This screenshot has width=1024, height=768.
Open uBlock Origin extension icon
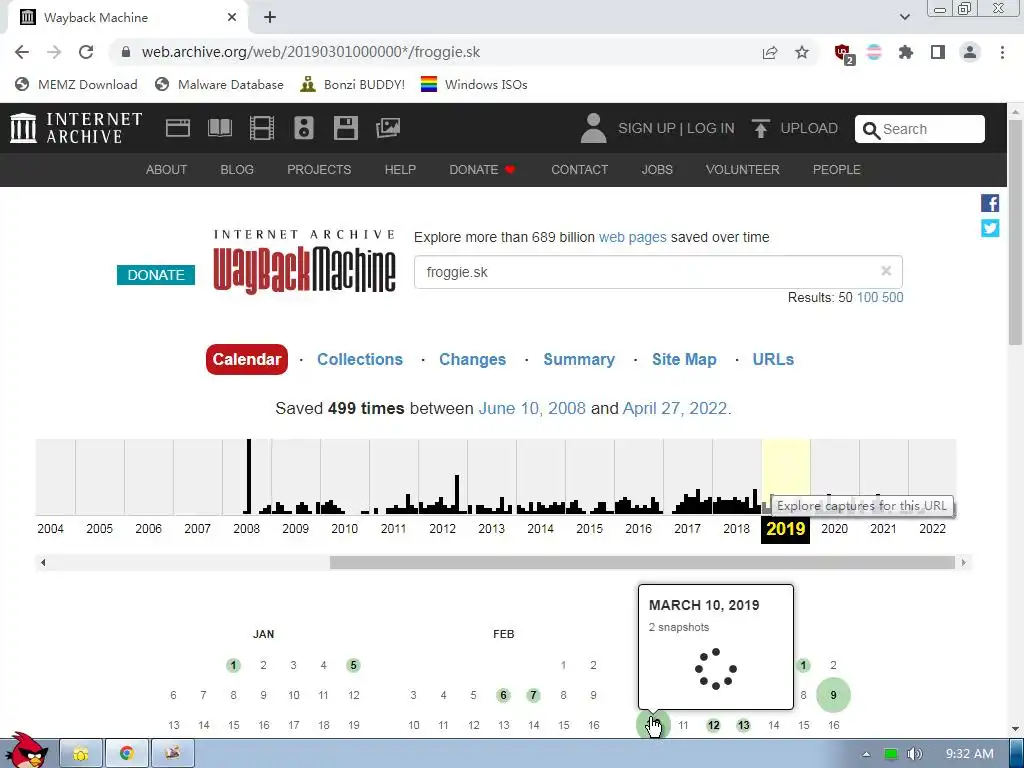[844, 53]
